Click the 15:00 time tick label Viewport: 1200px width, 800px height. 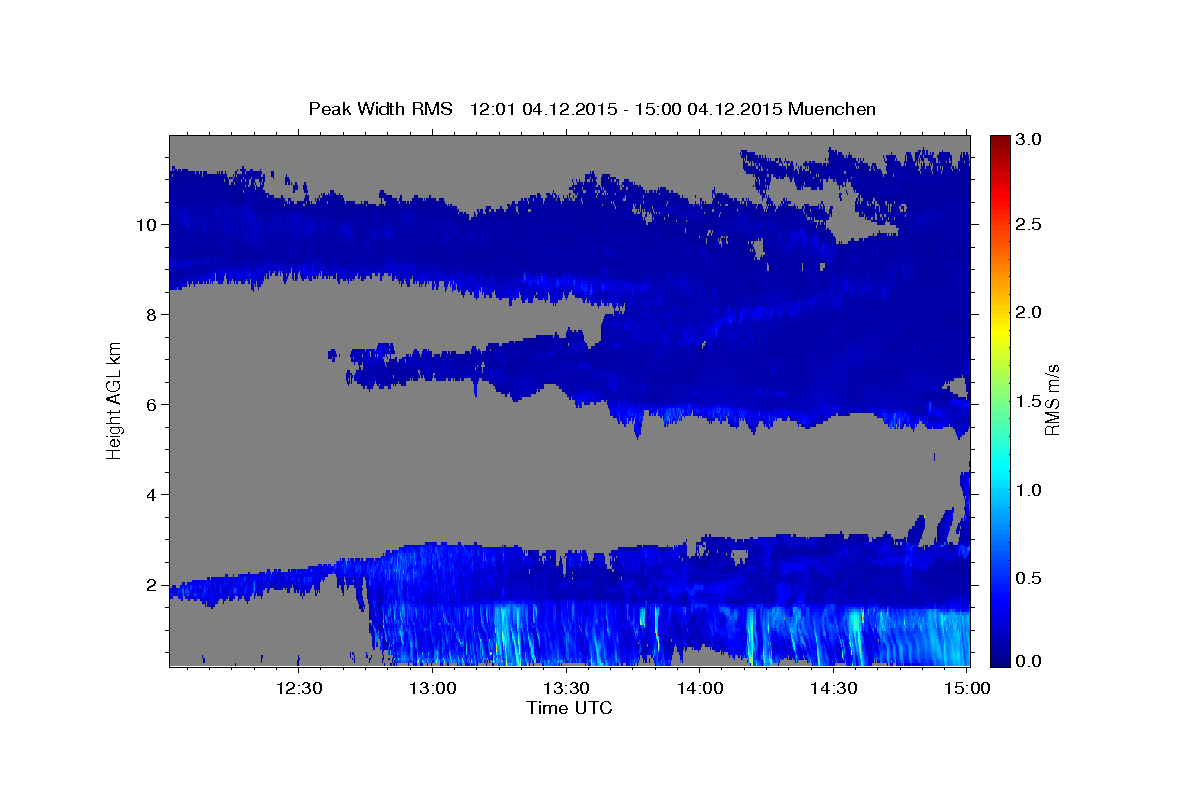pyautogui.click(x=968, y=688)
